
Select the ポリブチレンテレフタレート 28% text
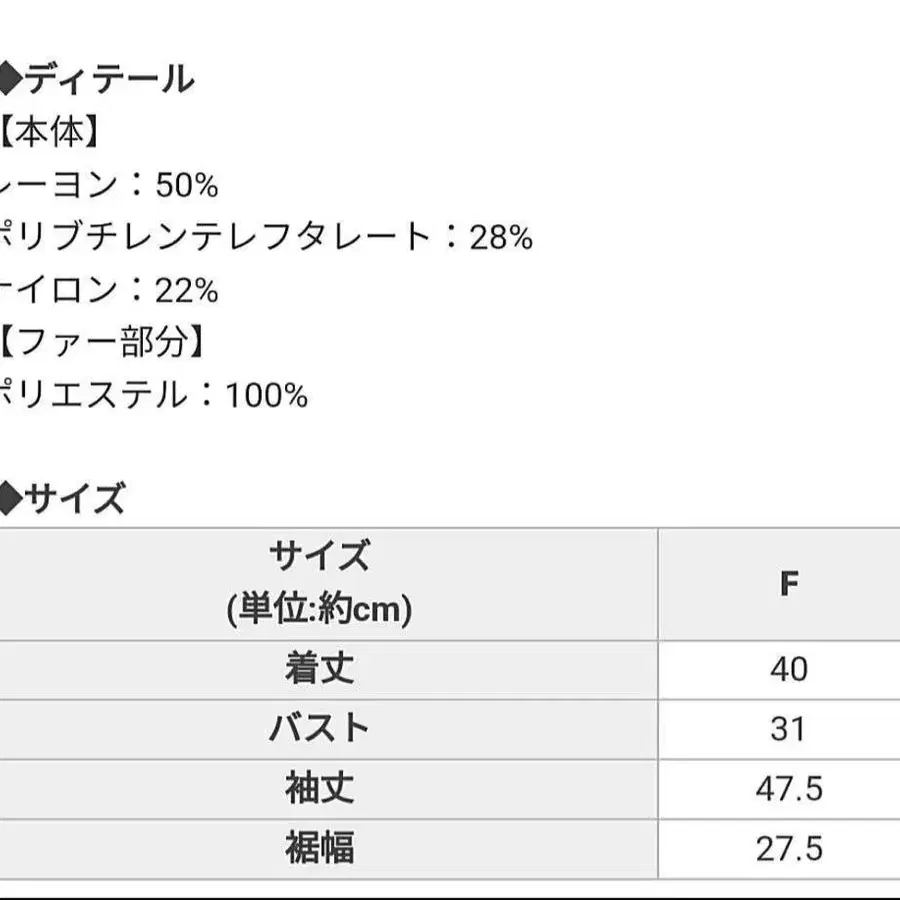265,238
